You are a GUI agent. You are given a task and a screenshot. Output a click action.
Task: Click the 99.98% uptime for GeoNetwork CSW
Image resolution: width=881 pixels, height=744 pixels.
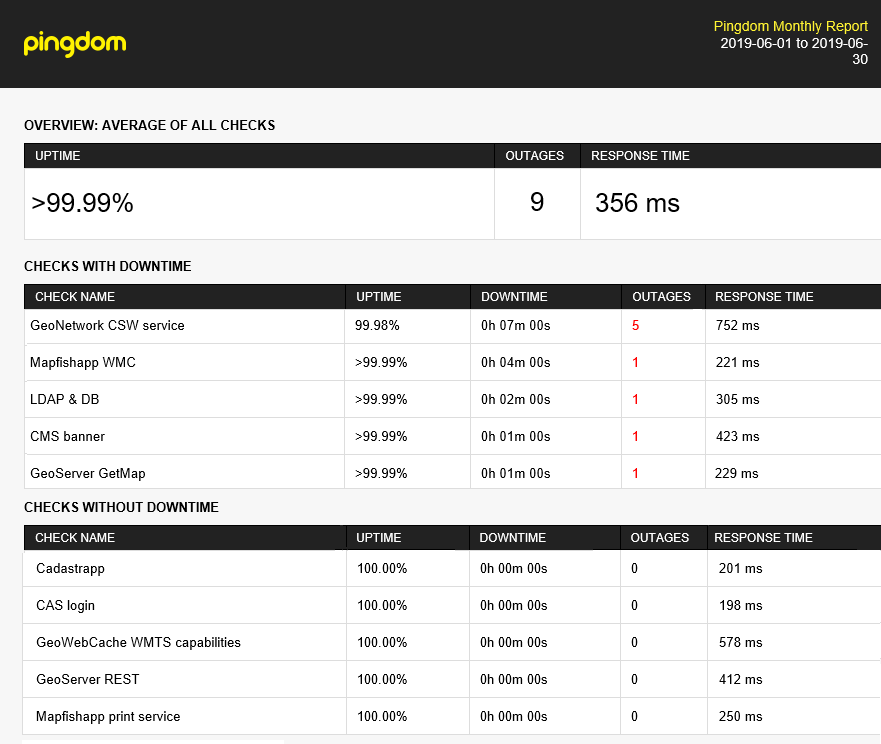(377, 325)
